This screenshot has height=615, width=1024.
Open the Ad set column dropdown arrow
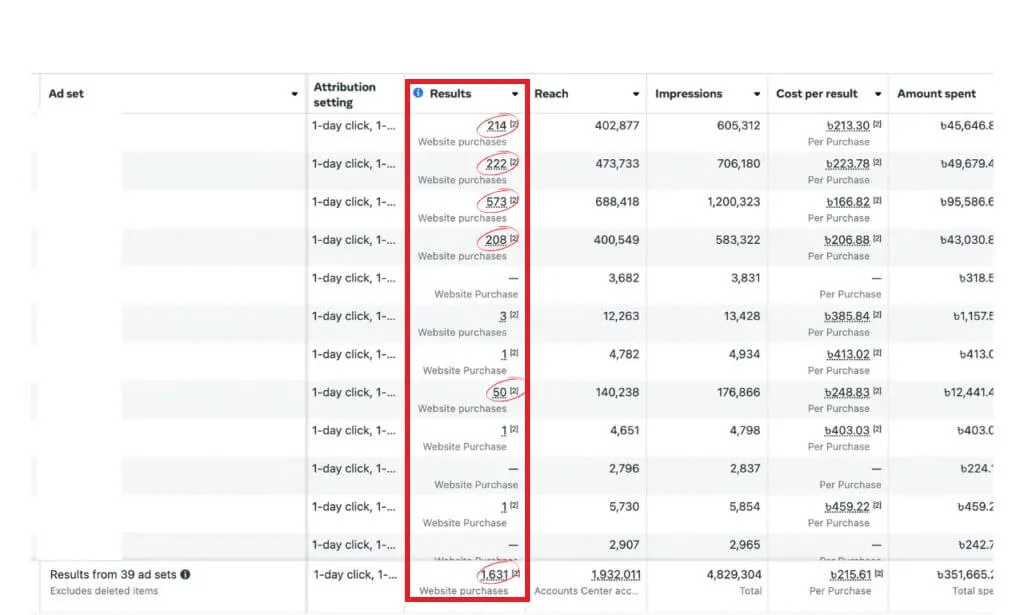294,94
